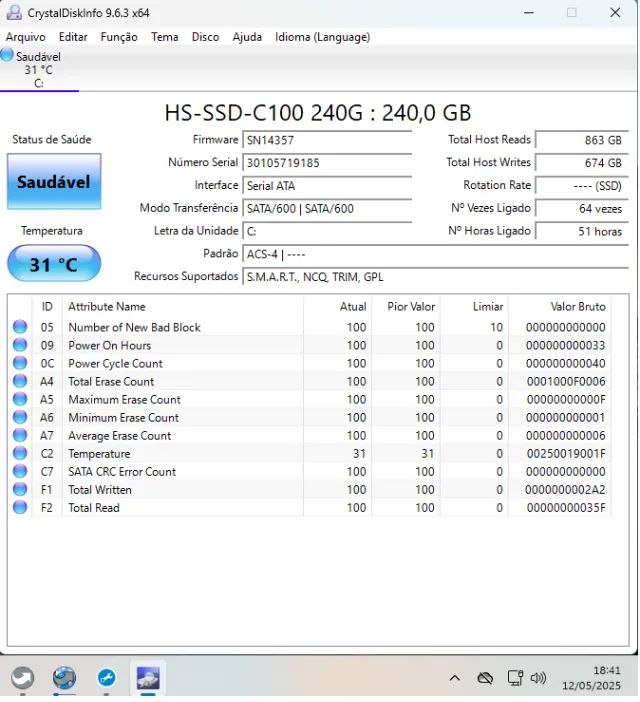Click the Letra da Unidade field C:
Screen dimensions: 640x702
coord(327,231)
